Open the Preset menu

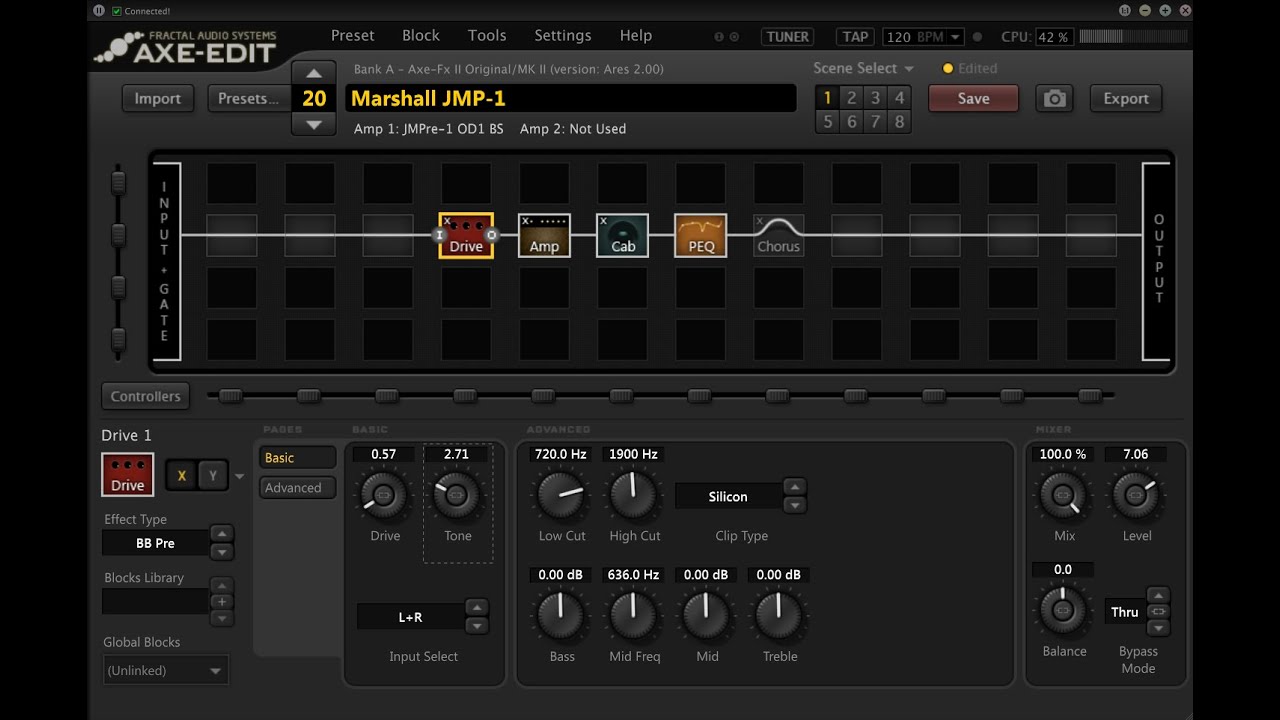353,35
